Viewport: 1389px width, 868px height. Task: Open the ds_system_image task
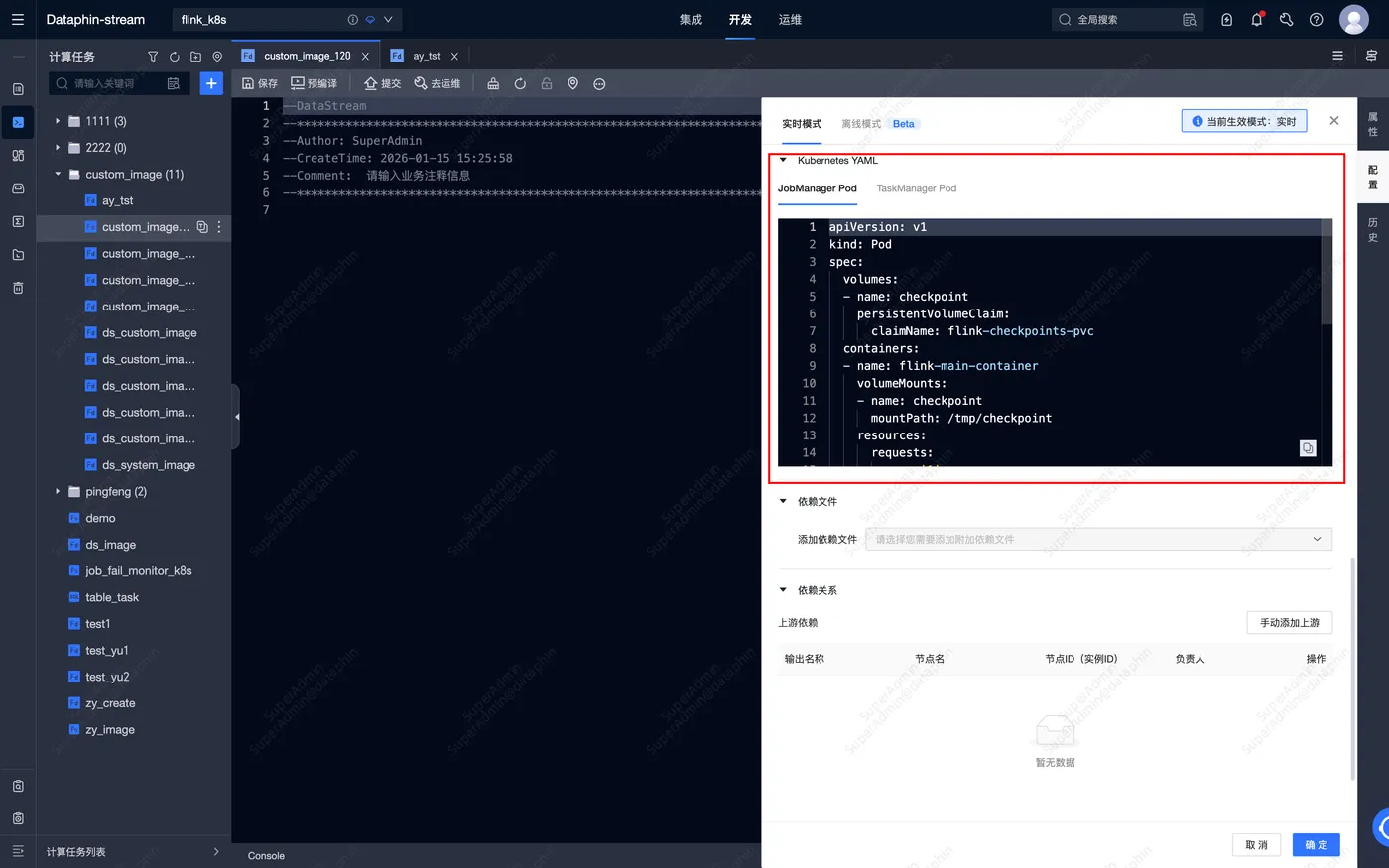pos(149,465)
